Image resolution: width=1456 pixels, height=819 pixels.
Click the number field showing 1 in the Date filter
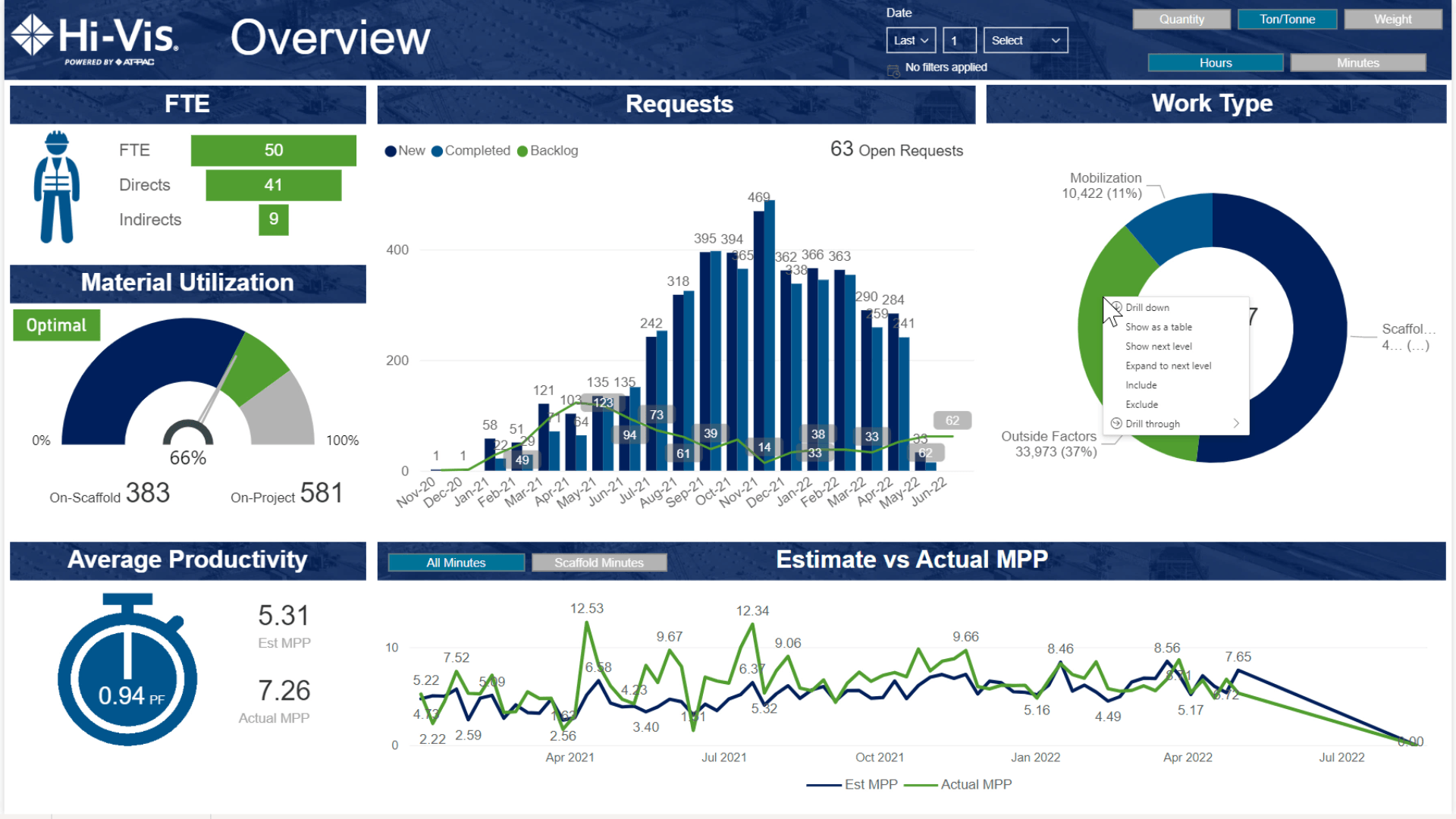[959, 39]
